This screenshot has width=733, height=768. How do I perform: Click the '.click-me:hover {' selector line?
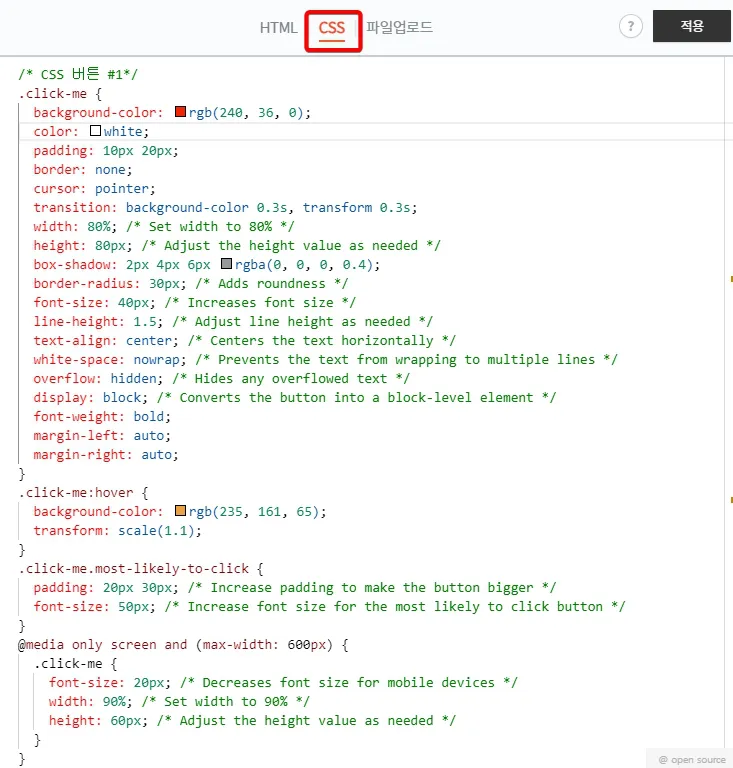click(83, 493)
